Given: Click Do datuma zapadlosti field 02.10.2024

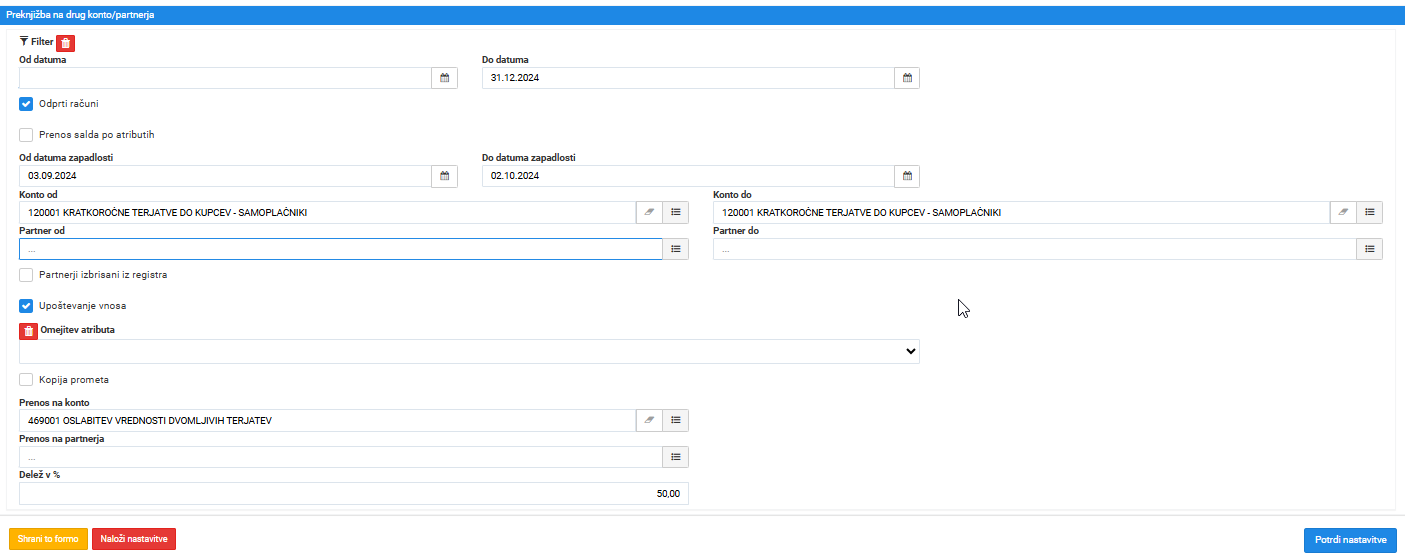Looking at the screenshot, I should pos(687,176).
